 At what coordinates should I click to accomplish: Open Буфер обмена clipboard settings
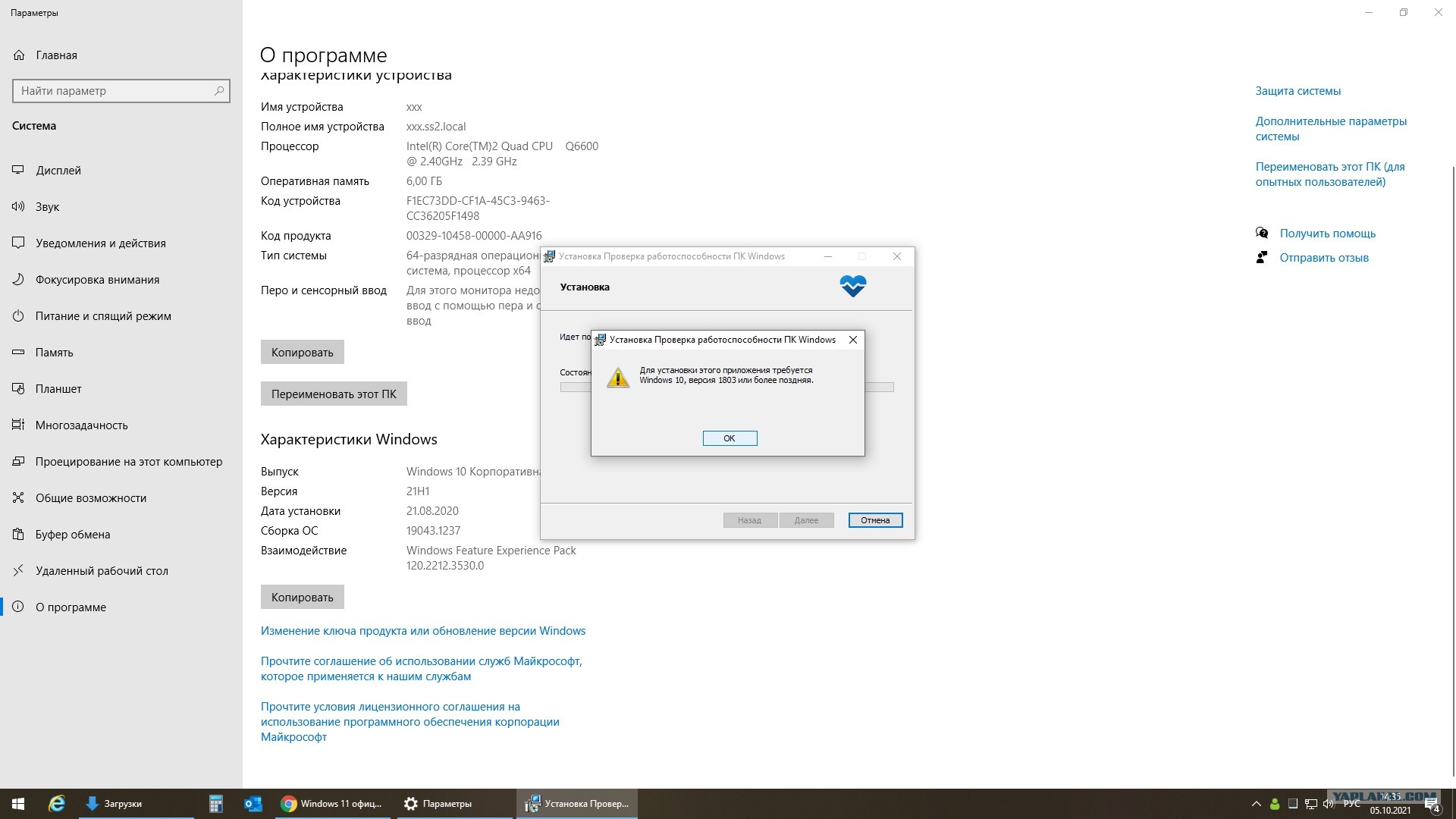click(x=72, y=535)
